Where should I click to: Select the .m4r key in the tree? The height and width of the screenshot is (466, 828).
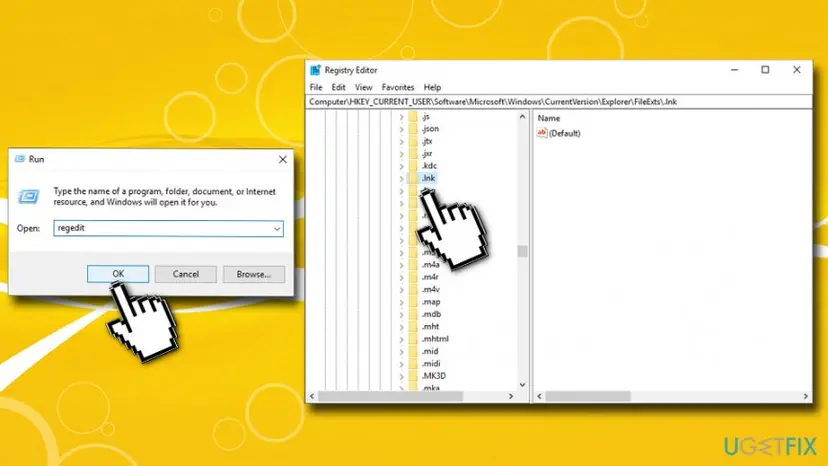[x=430, y=277]
